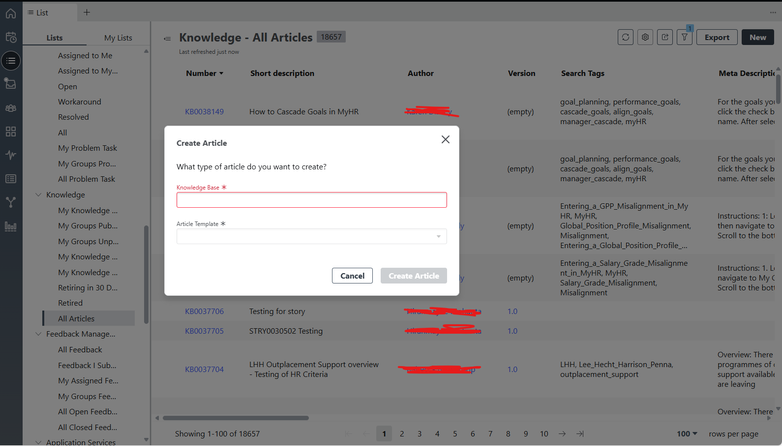Click the analytics bar chart sidebar icon
The width and height of the screenshot is (782, 446).
click(10, 226)
